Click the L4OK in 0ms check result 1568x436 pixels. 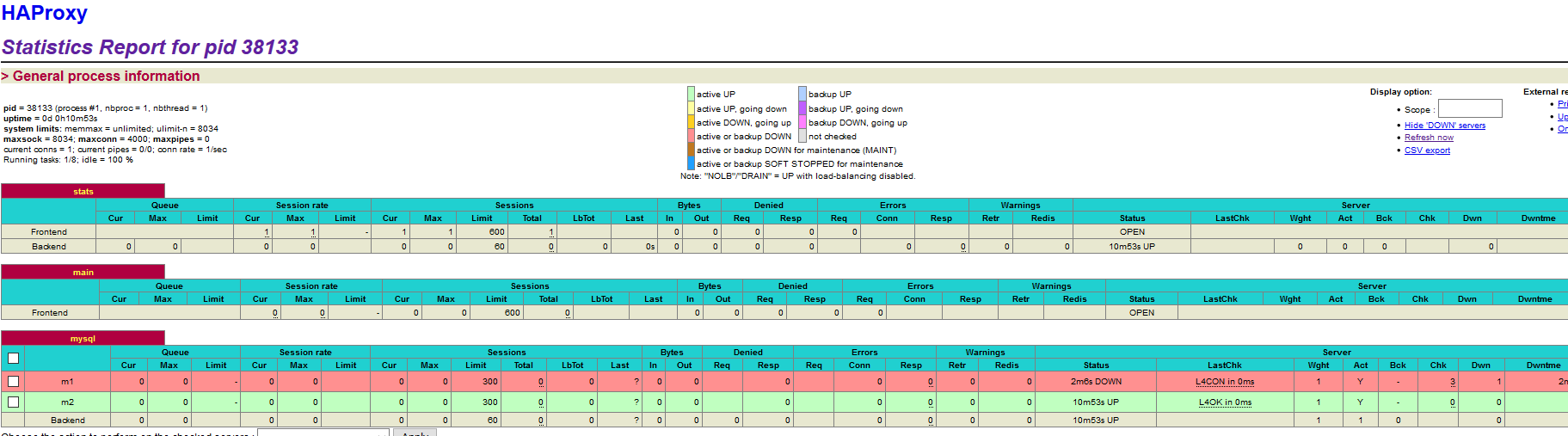[x=1225, y=402]
